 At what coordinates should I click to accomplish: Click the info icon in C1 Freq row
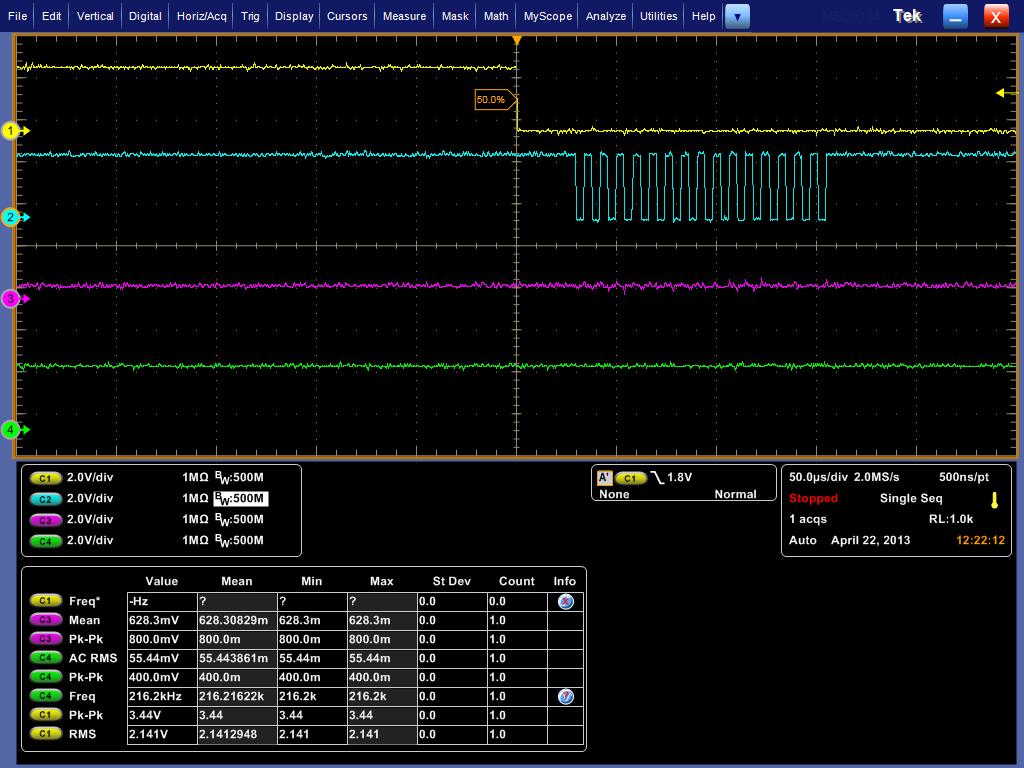pyautogui.click(x=565, y=601)
